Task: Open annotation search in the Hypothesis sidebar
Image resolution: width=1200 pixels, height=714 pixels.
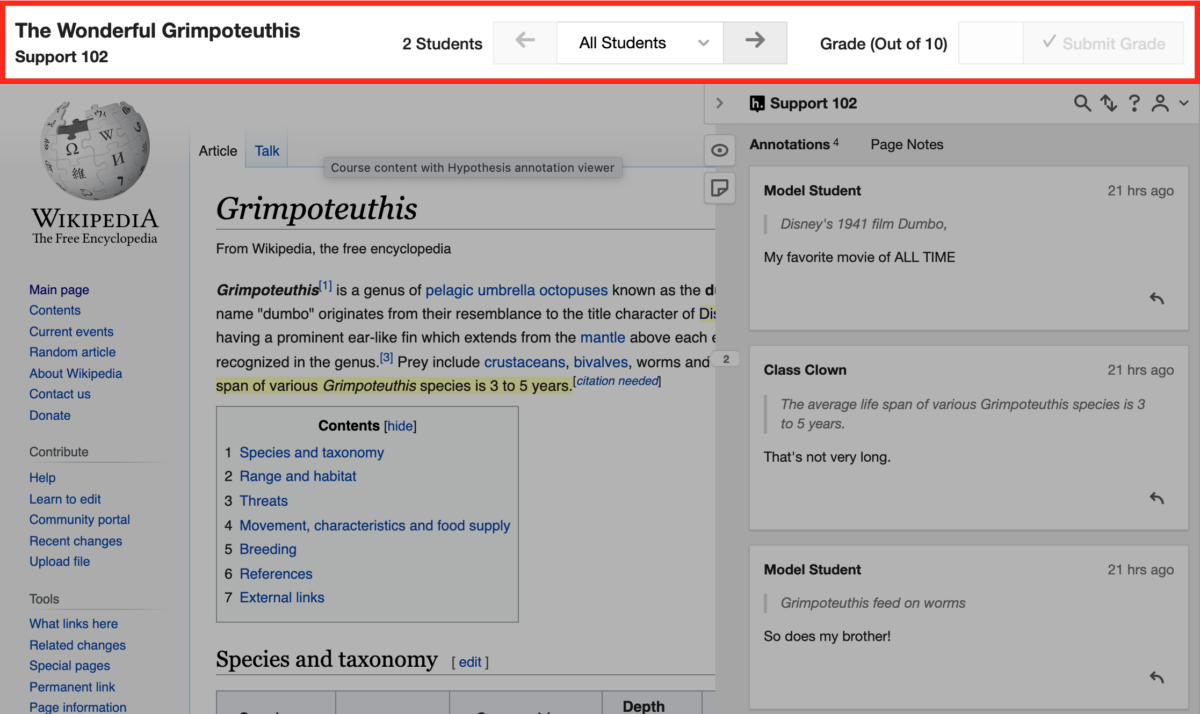Action: click(x=1081, y=103)
